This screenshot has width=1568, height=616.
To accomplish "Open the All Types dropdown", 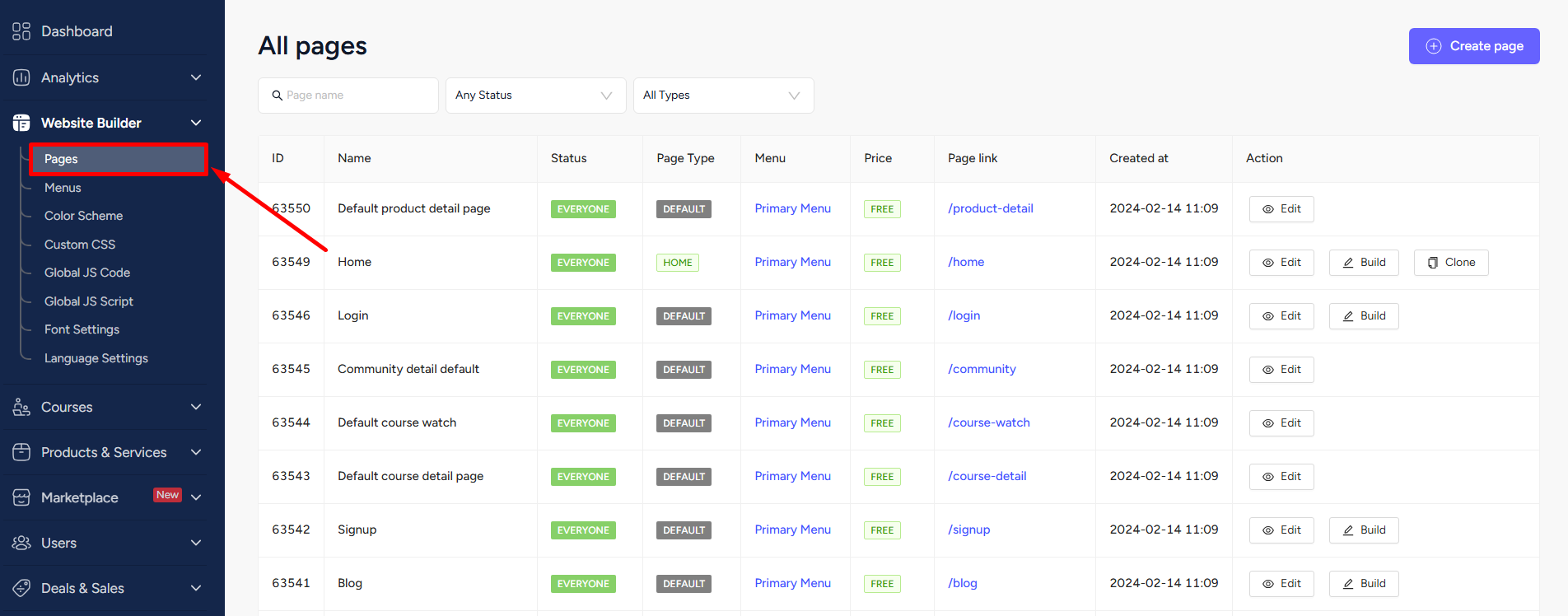I will (724, 96).
